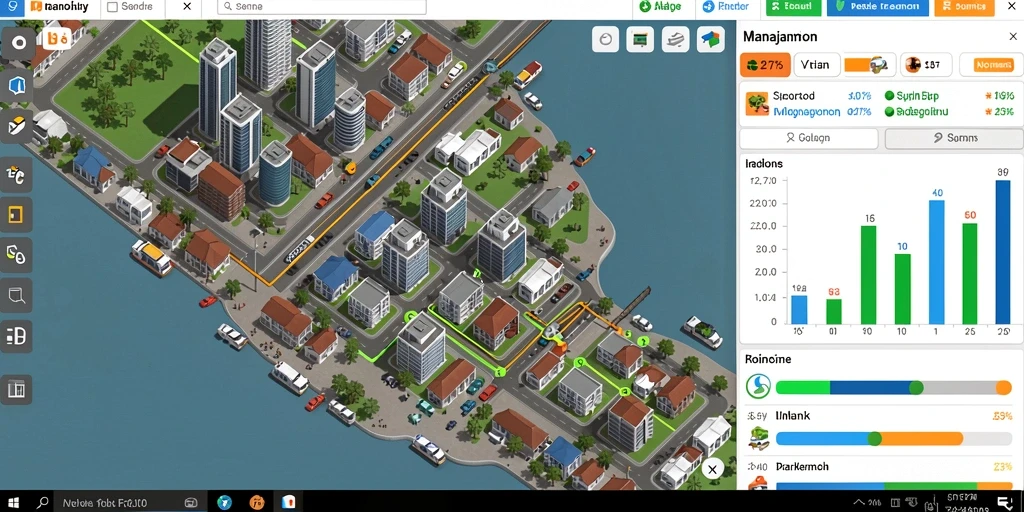Adjust the Unlank progress slider handle
The image size is (1024, 512).
click(874, 438)
